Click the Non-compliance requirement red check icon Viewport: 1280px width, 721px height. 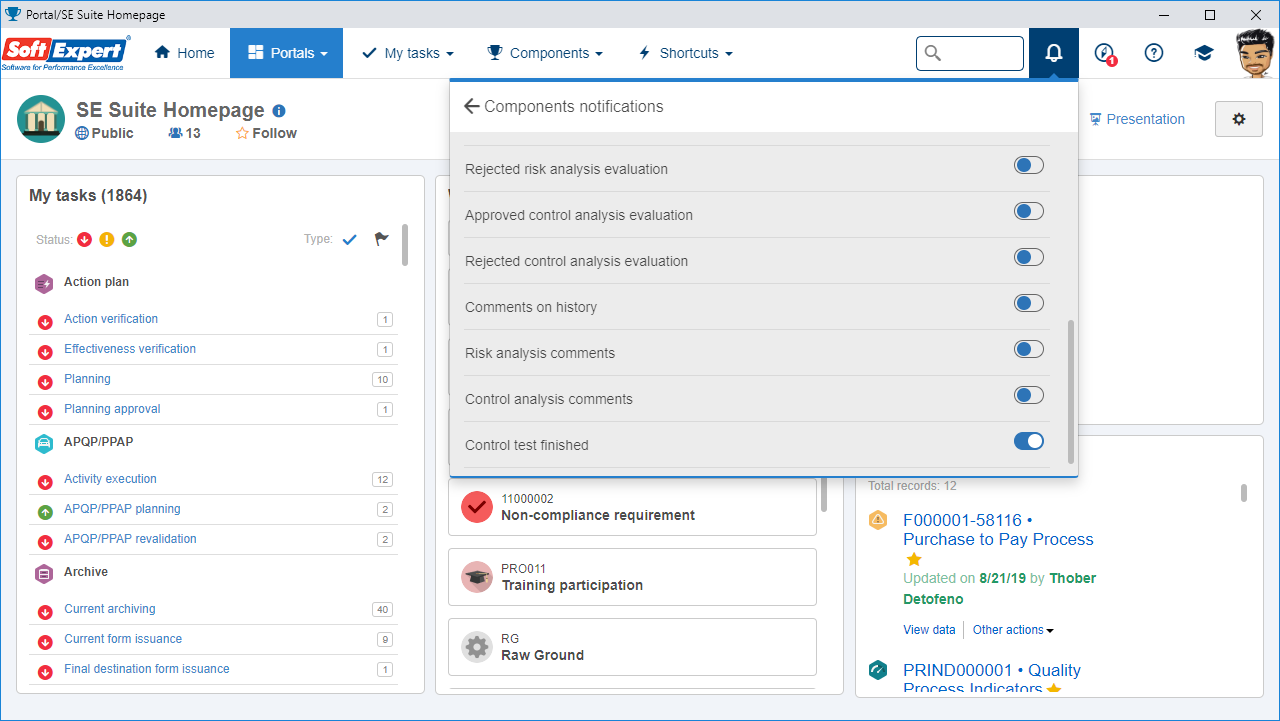click(477, 507)
